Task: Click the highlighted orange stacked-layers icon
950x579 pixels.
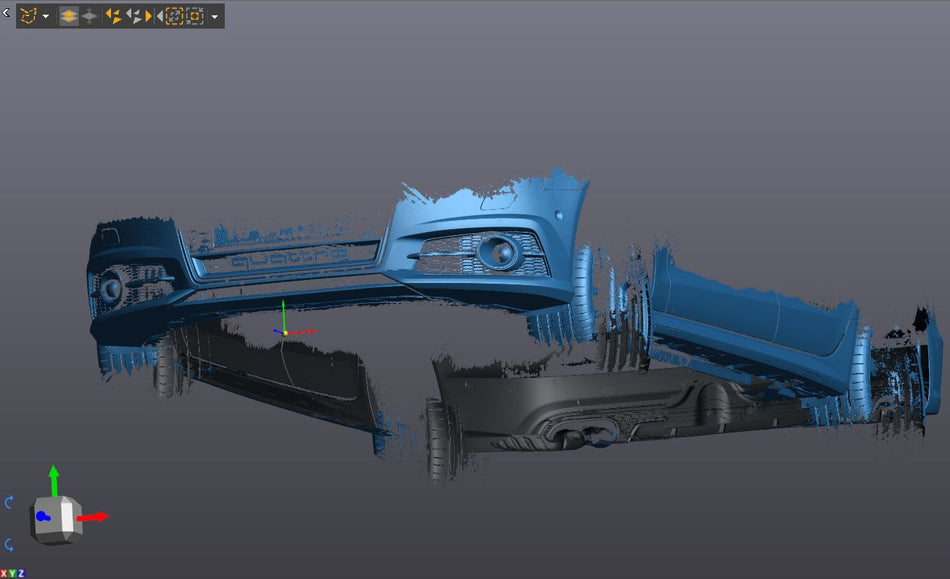Action: (69, 16)
